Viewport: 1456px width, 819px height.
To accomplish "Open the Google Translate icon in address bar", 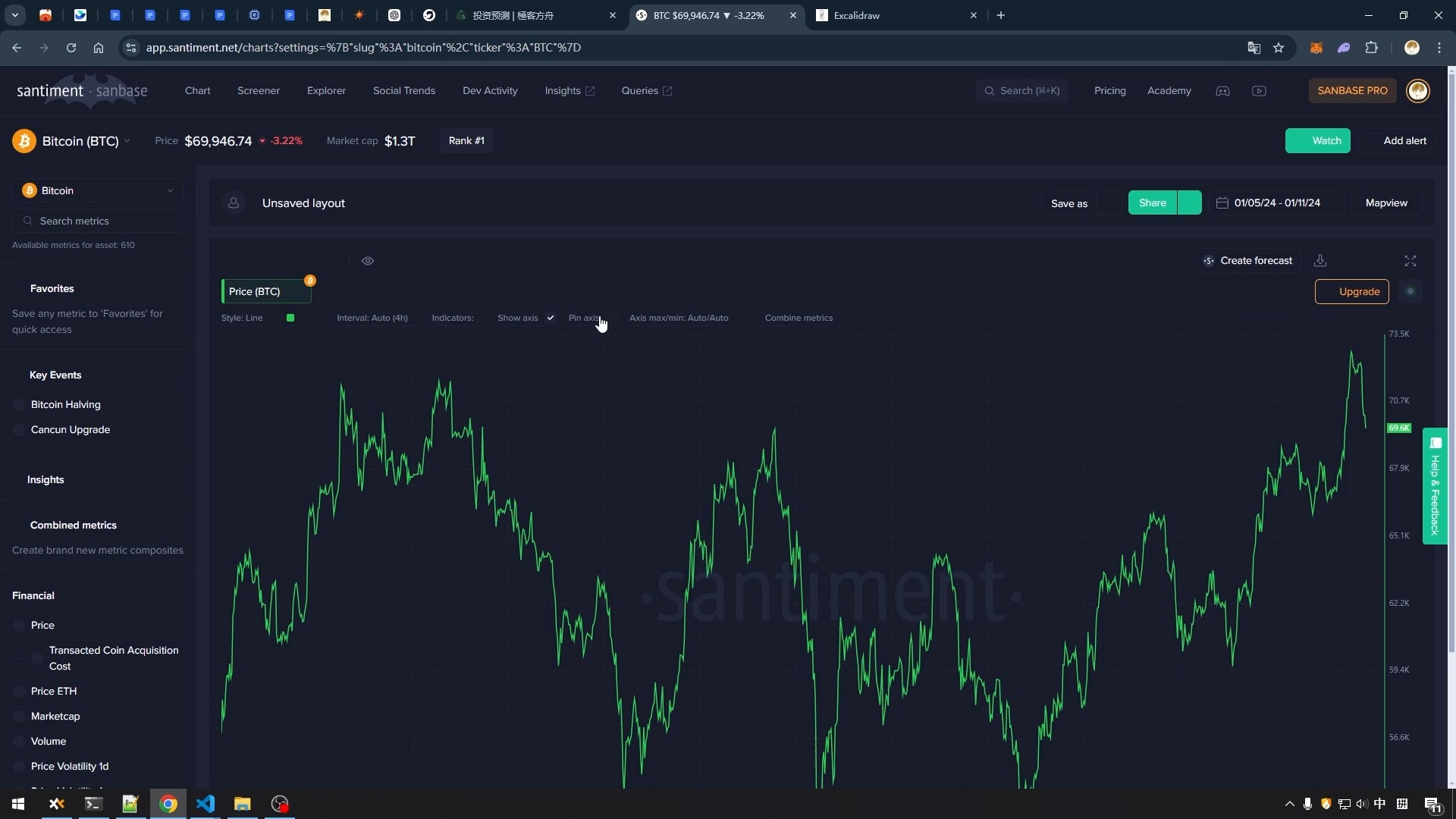I will 1254,48.
